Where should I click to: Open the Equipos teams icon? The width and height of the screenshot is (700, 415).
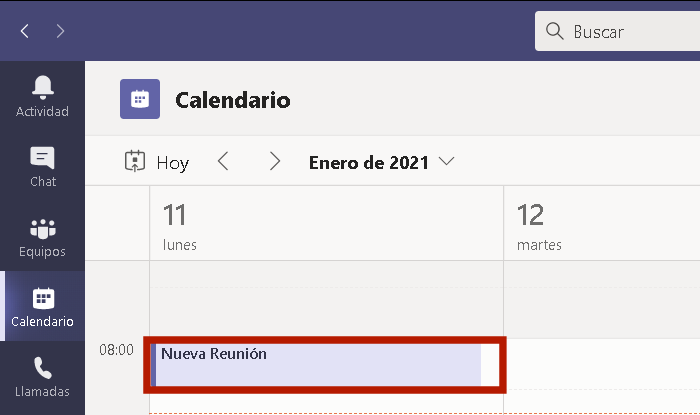coord(42,228)
